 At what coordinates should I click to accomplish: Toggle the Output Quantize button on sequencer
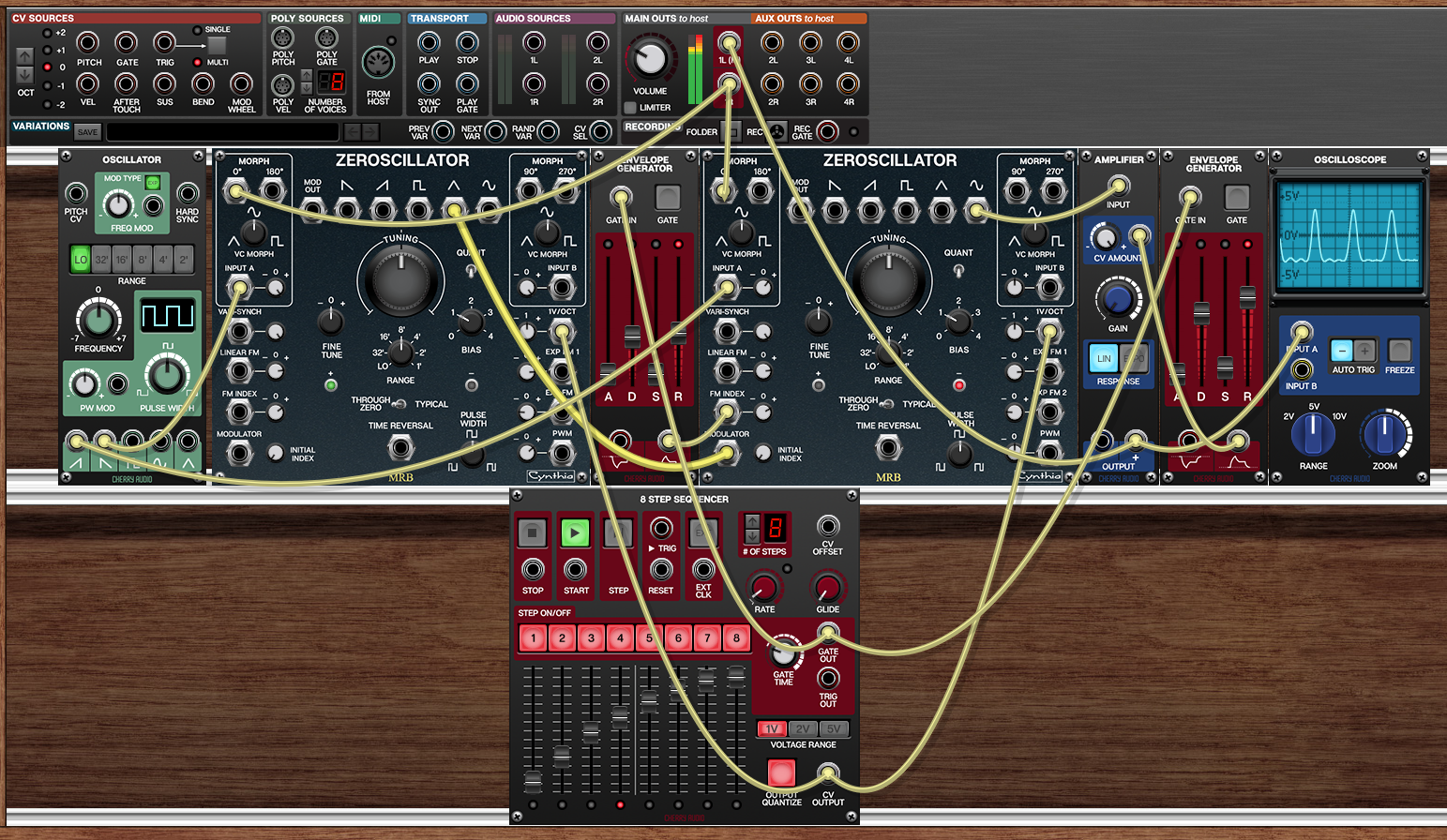point(781,772)
